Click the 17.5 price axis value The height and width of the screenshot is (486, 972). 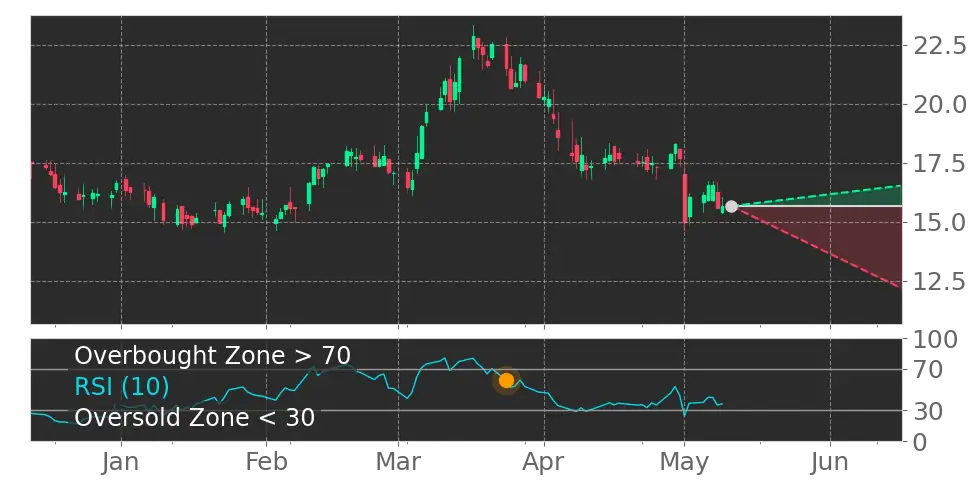939,164
